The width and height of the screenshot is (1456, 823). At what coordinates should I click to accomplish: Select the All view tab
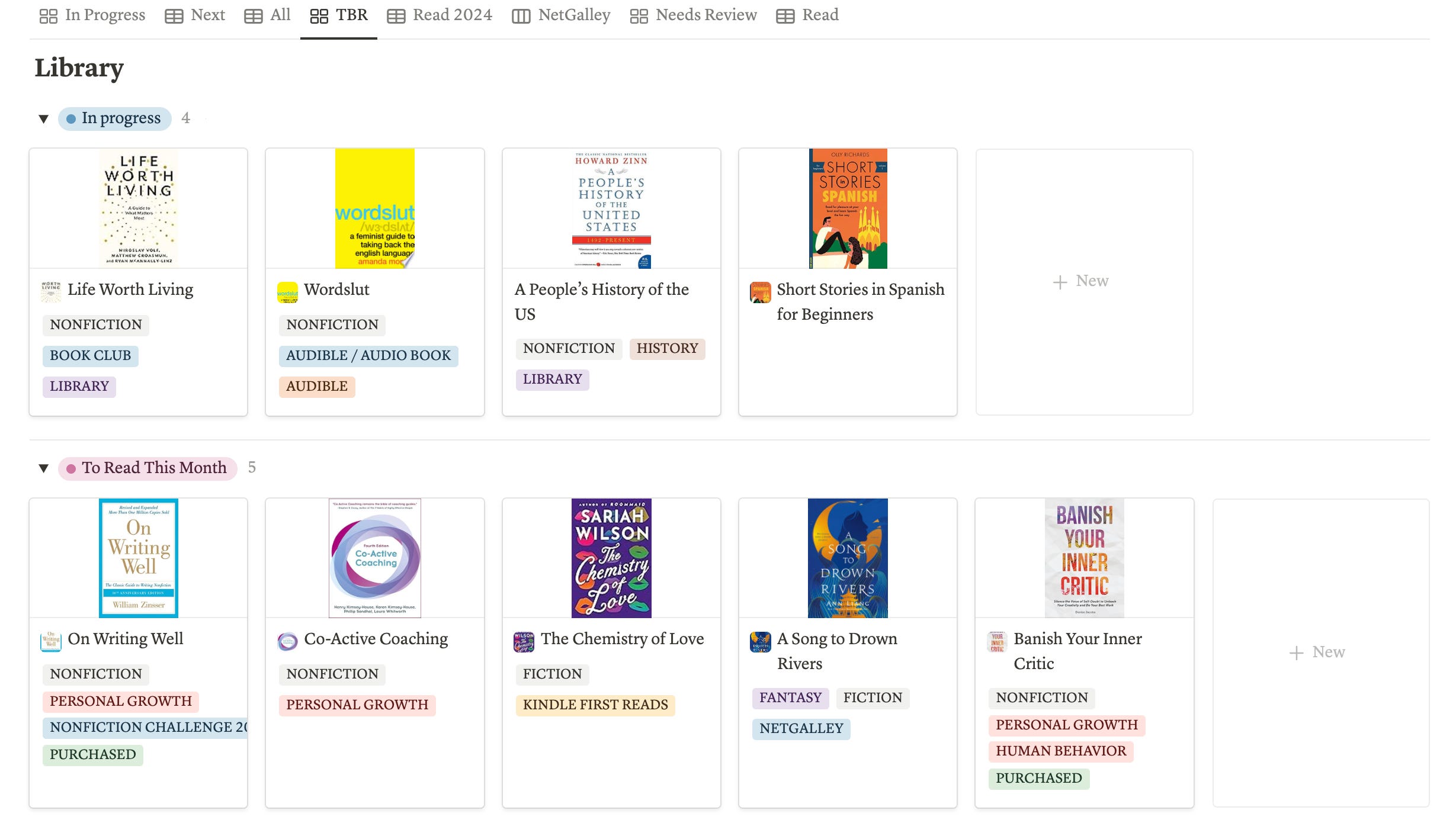[x=267, y=15]
